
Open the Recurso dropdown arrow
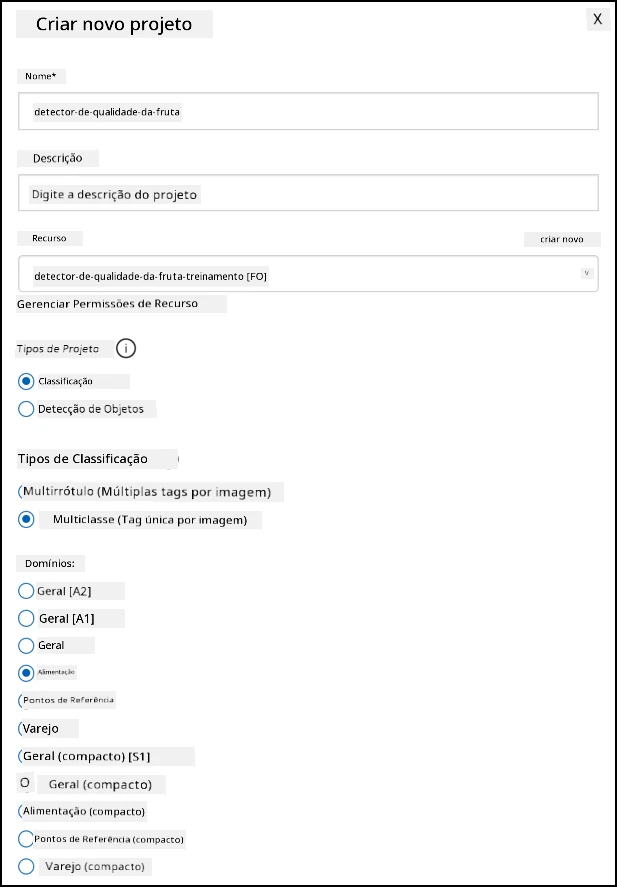586,273
